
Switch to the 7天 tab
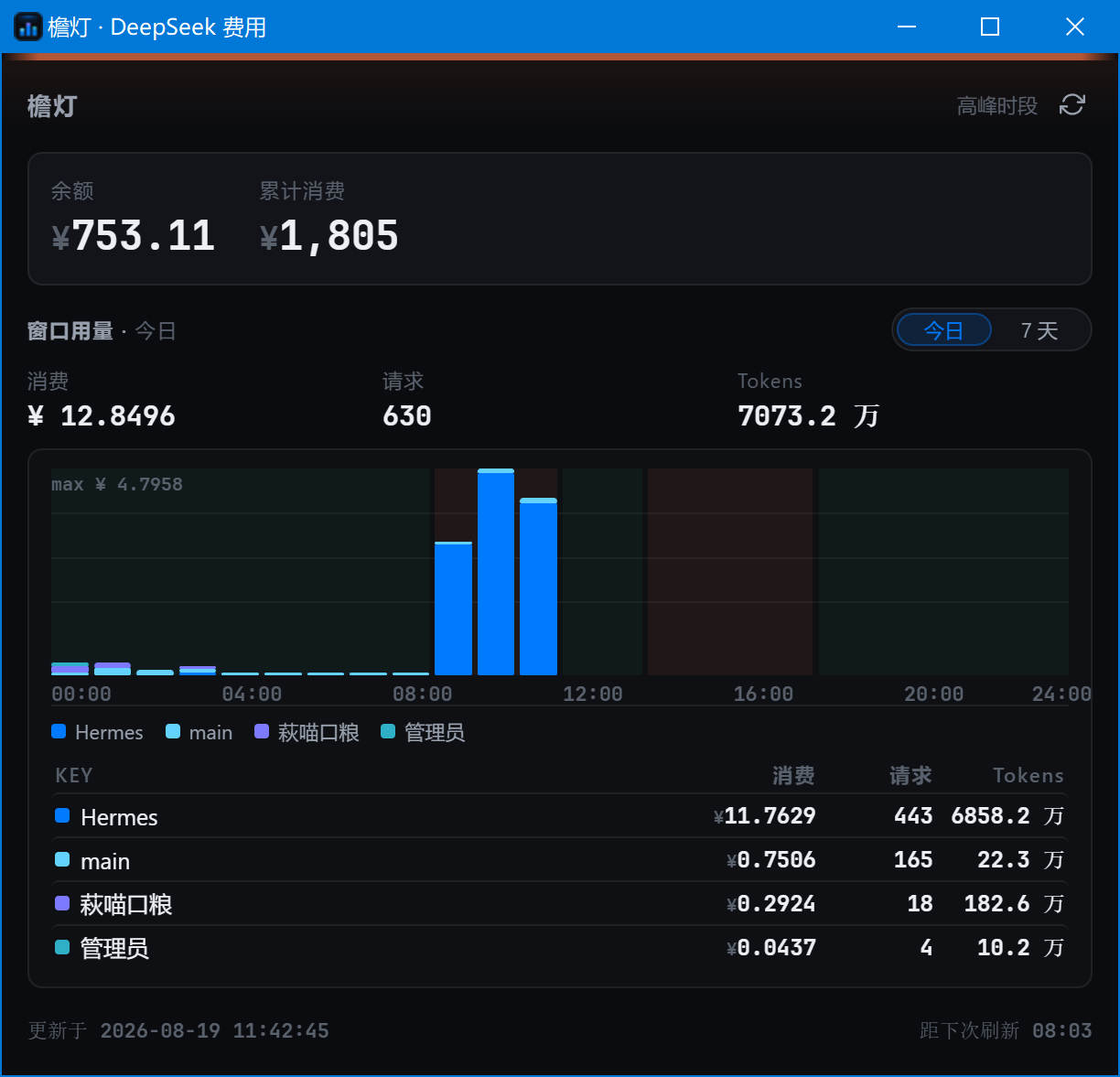(1039, 330)
